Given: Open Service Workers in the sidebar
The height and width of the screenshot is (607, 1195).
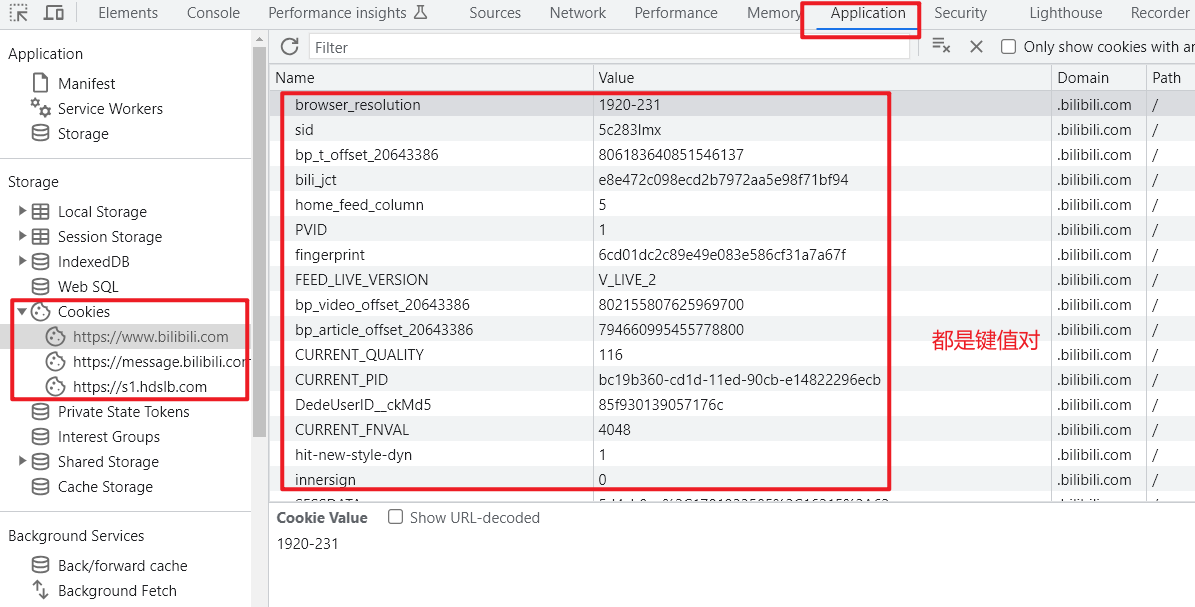Looking at the screenshot, I should 110,109.
